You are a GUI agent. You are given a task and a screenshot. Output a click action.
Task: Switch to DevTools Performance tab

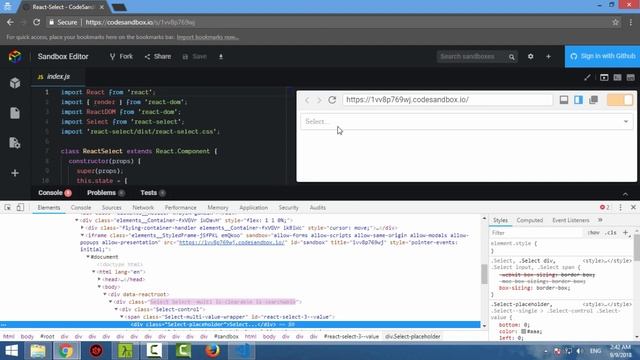pos(180,208)
